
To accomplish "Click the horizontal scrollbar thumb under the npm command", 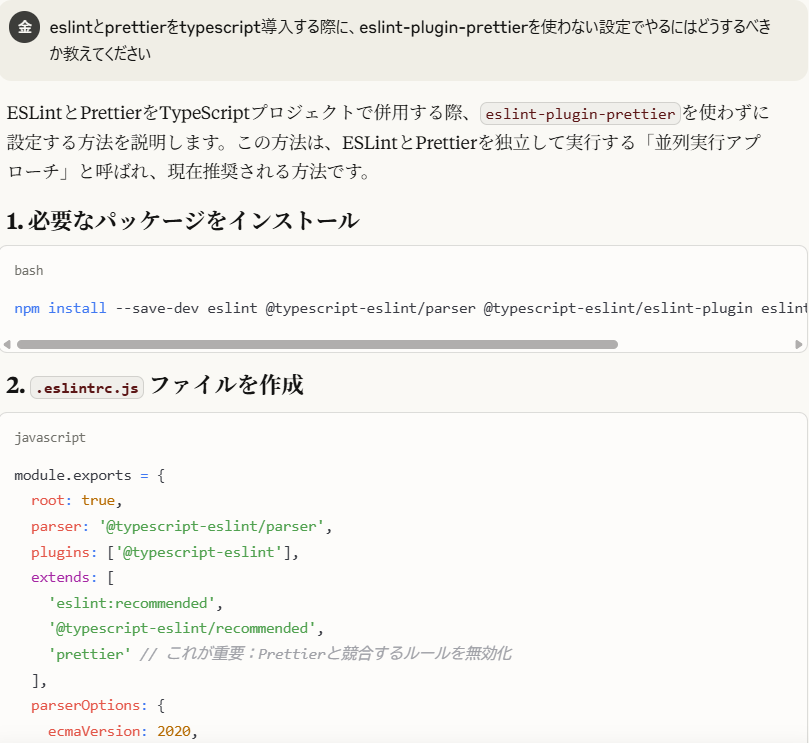I will pos(317,344).
